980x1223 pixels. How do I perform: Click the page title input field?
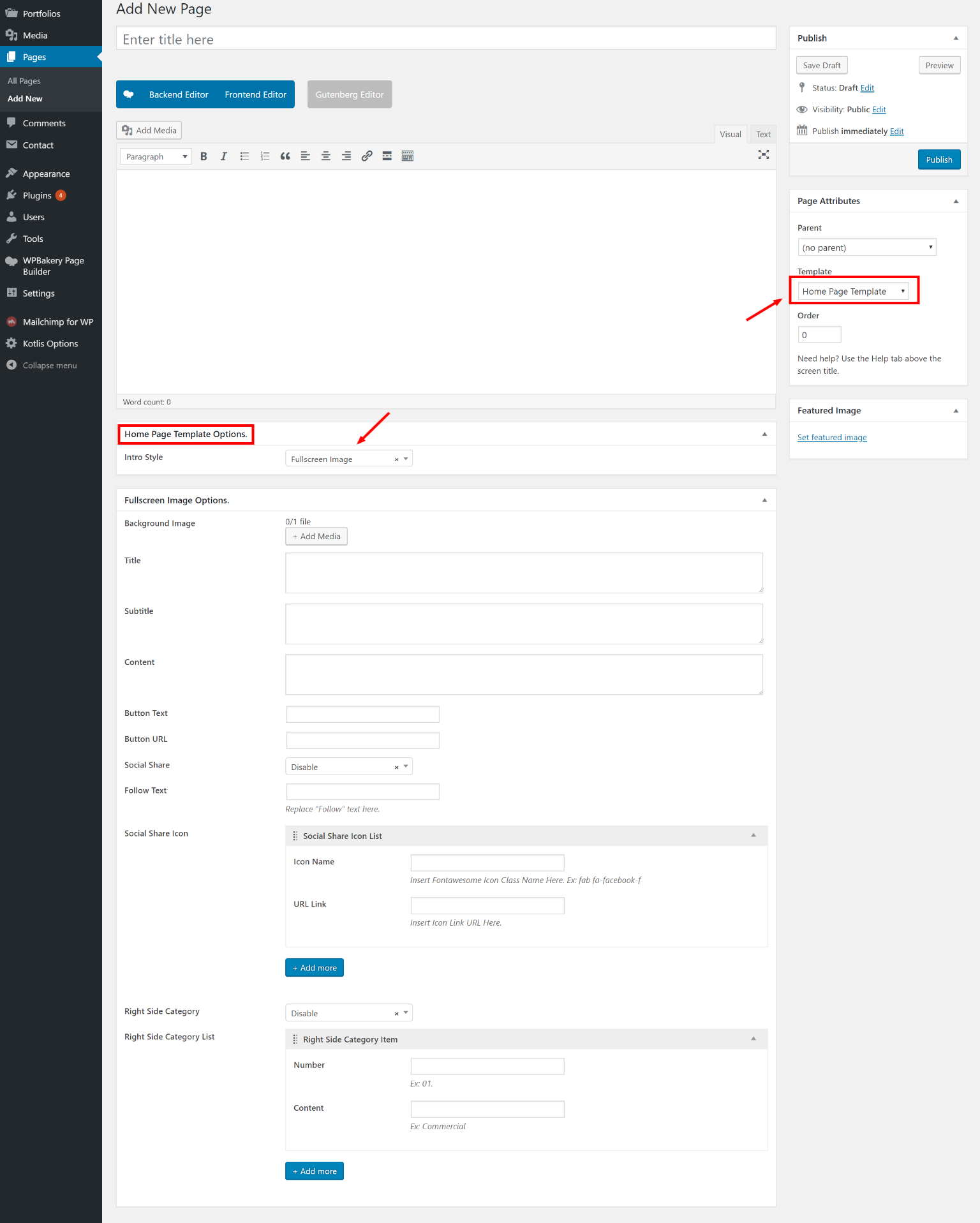point(445,40)
